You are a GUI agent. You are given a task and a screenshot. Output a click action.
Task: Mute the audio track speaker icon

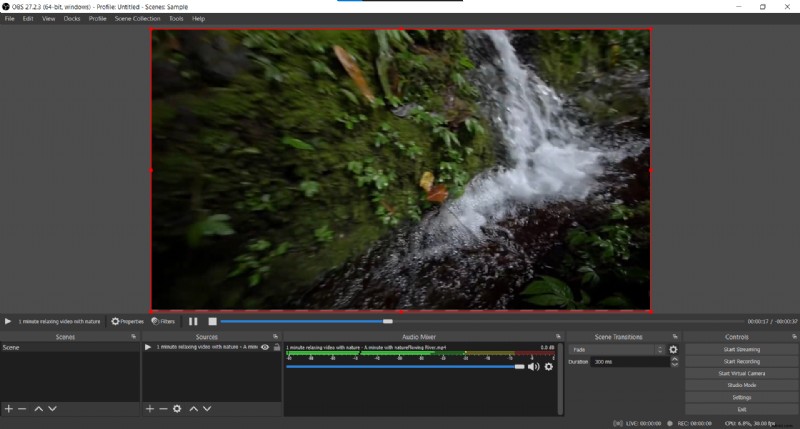pos(533,367)
